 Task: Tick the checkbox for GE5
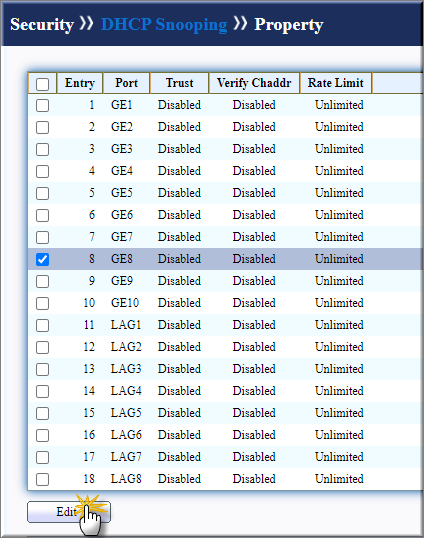tap(43, 193)
